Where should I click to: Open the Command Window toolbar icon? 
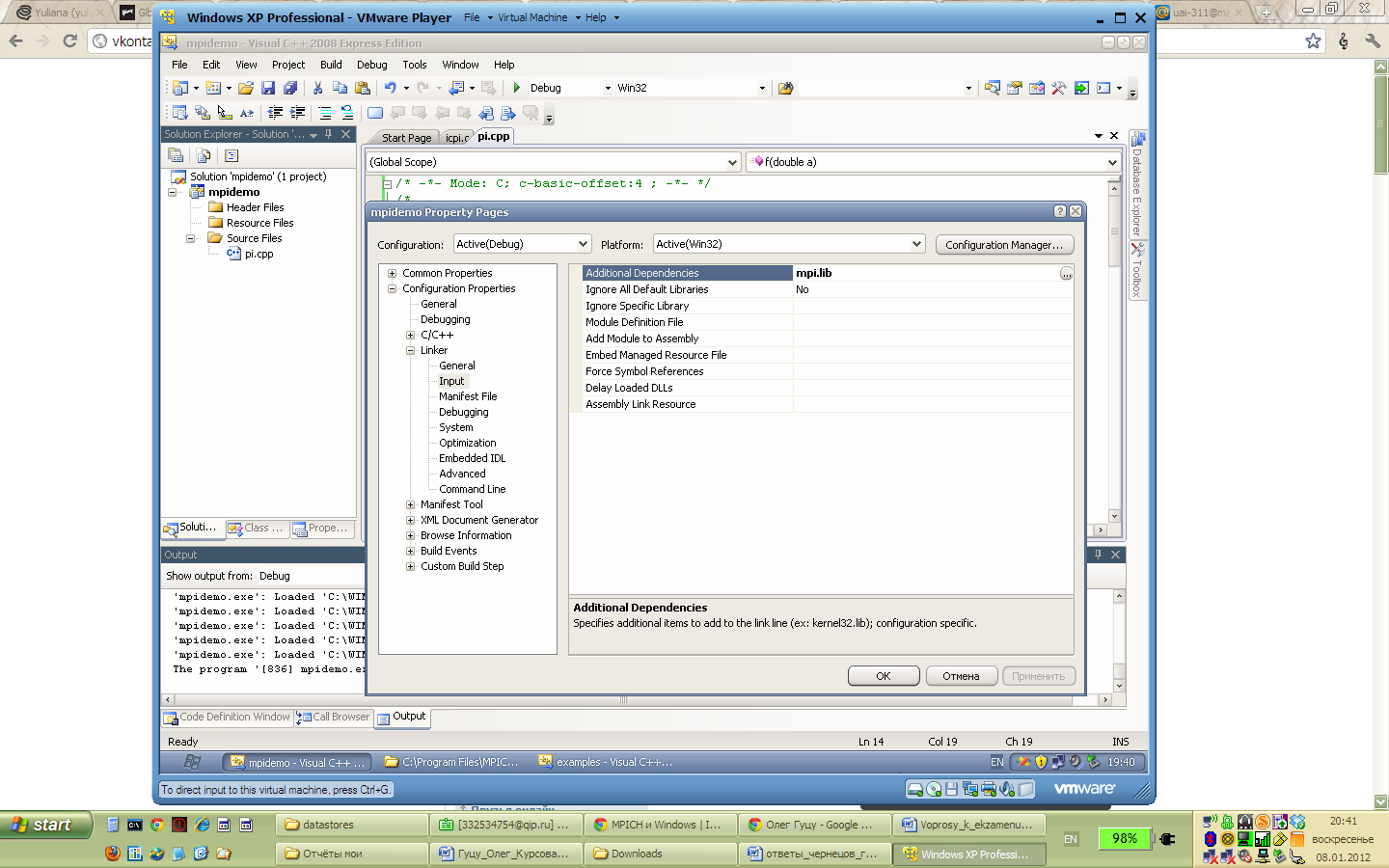(x=1103, y=88)
